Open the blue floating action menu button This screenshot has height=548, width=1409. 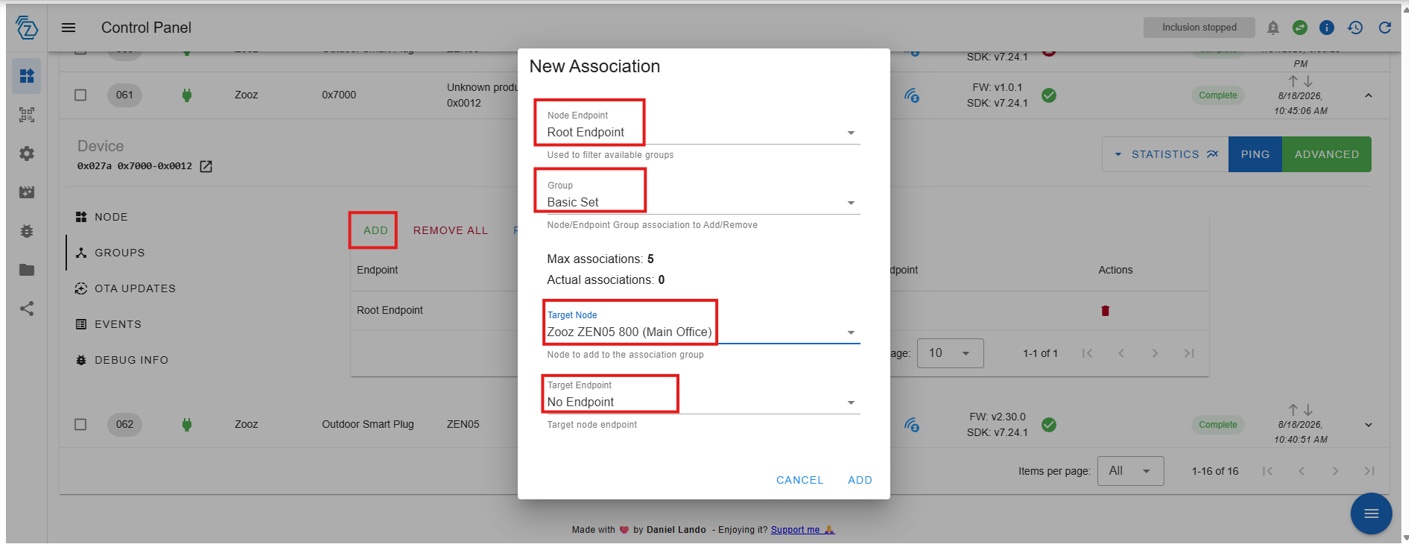coord(1371,513)
